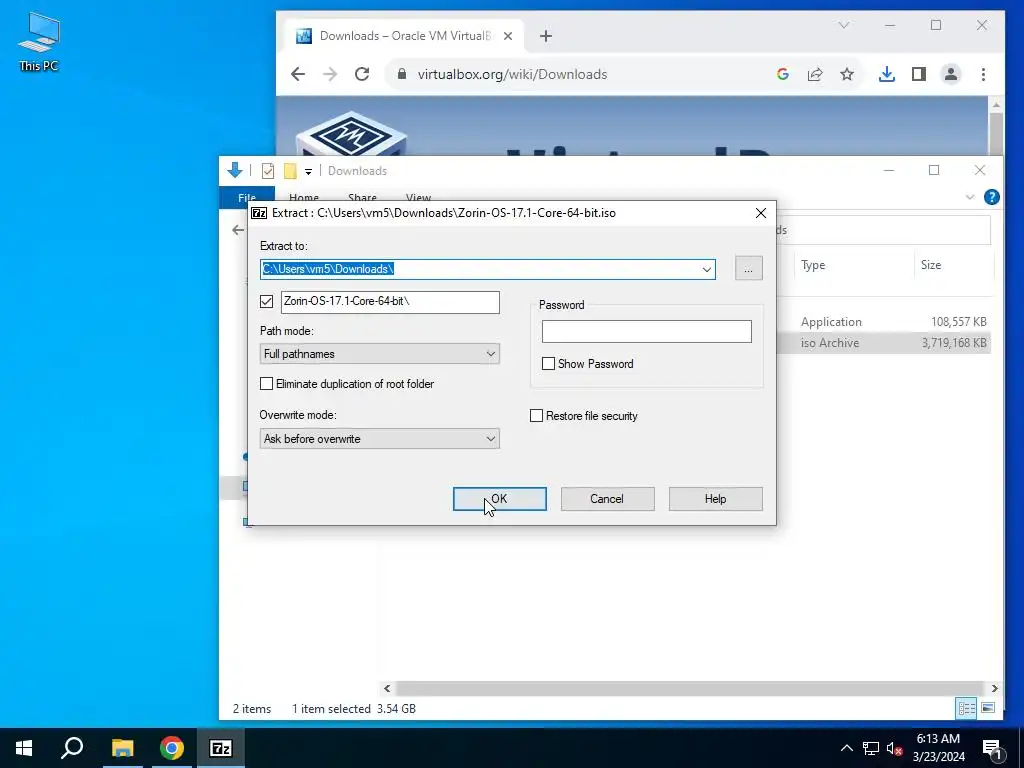
Task: Select the Application file row
Action: tap(884, 322)
